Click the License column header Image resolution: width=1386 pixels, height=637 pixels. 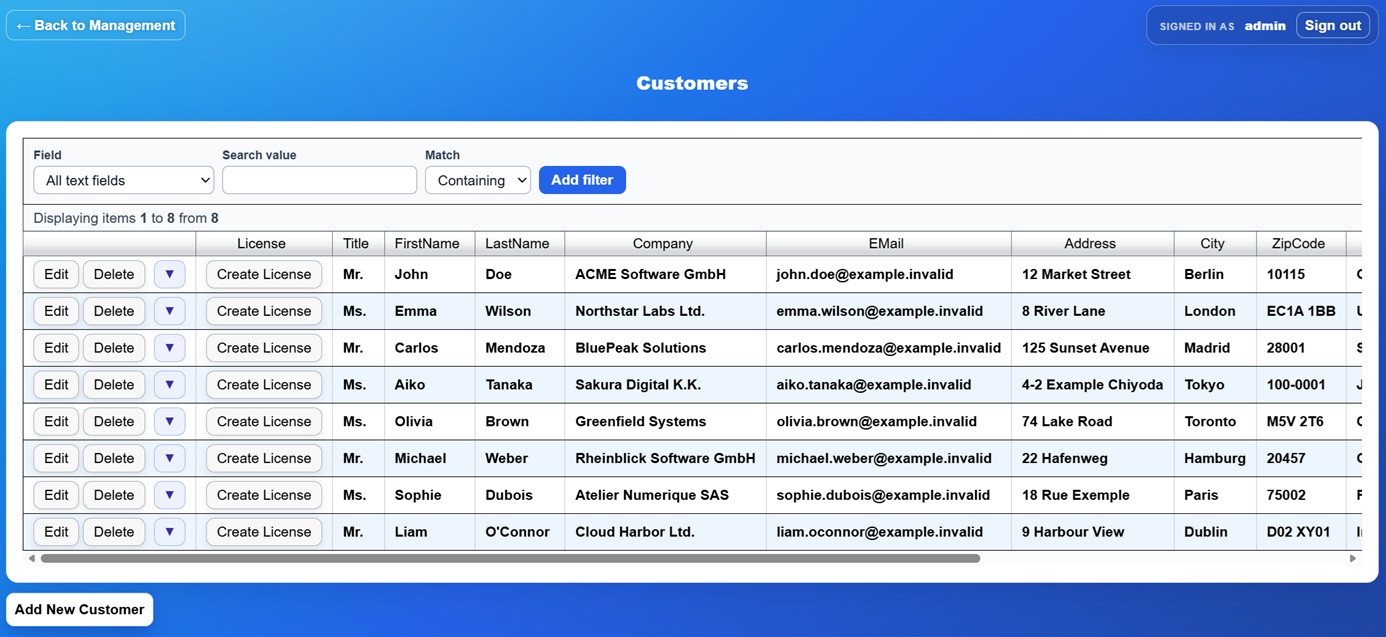pos(264,243)
